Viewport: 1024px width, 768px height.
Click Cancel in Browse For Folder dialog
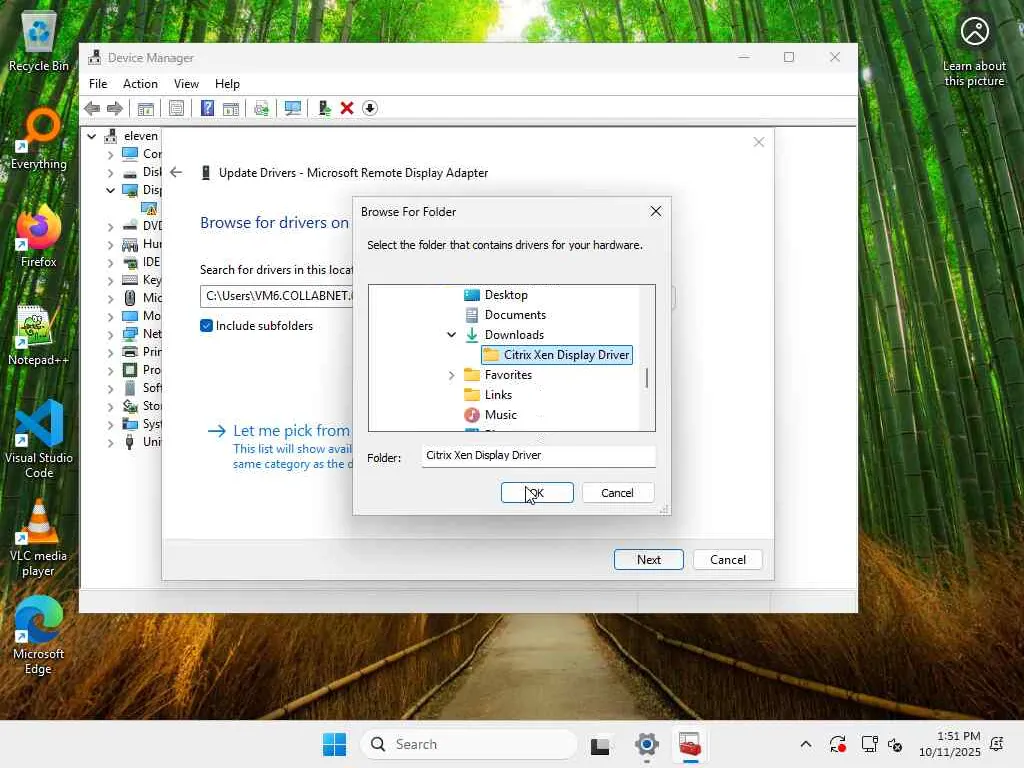[x=617, y=493]
